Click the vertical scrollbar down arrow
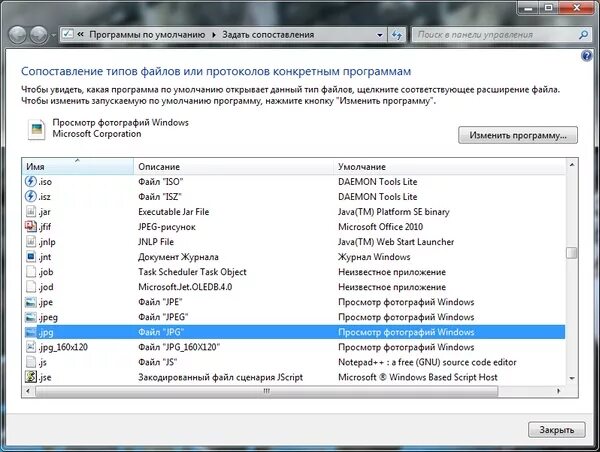This screenshot has width=600, height=452. click(572, 379)
